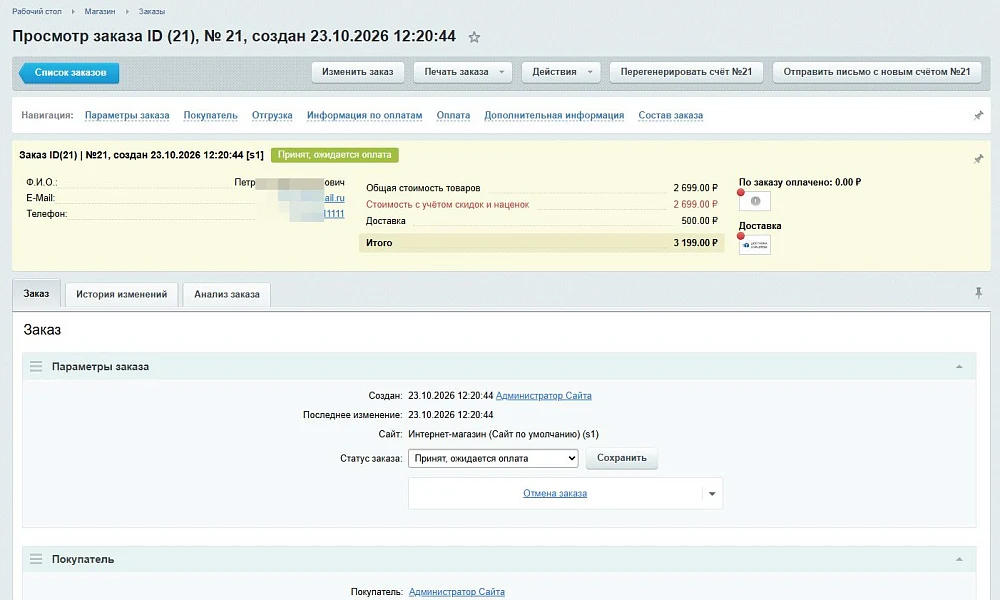Pin the order tabs row
Viewport: 1000px width, 600px height.
click(978, 293)
